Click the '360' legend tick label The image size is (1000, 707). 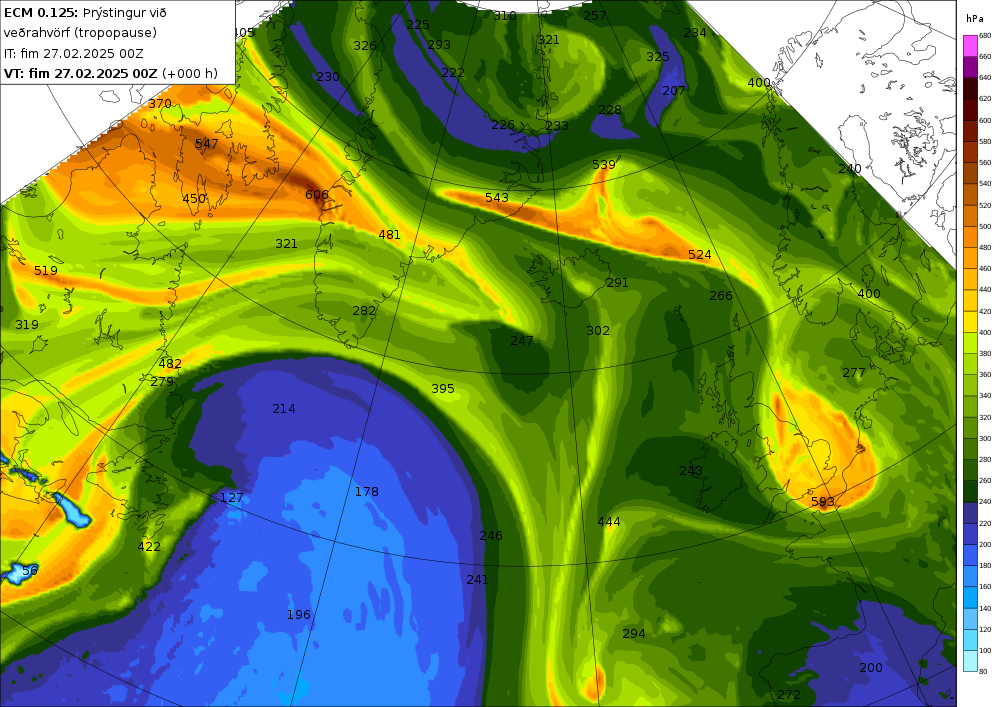pyautogui.click(x=985, y=375)
